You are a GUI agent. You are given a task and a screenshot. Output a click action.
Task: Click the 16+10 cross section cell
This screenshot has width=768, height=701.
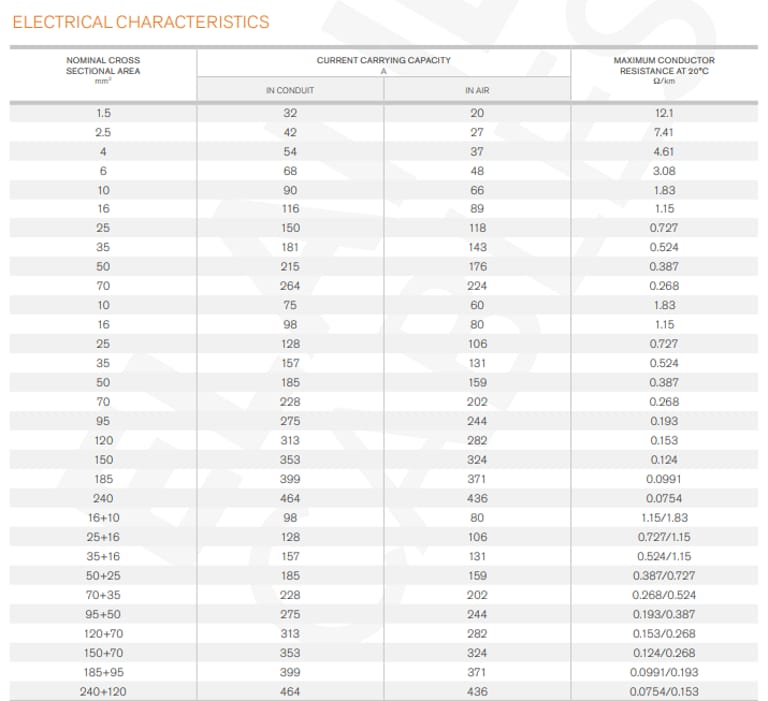[x=103, y=518]
